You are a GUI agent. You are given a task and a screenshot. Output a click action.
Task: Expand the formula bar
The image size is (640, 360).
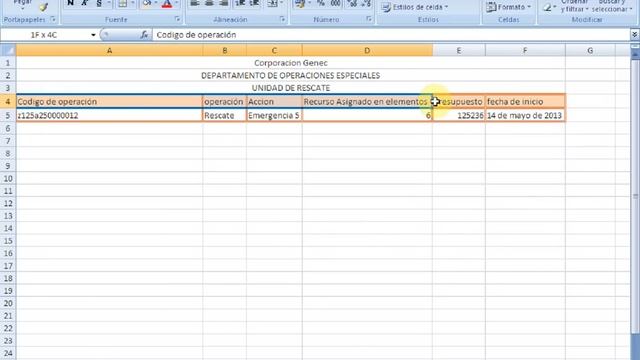pyautogui.click(x=635, y=35)
